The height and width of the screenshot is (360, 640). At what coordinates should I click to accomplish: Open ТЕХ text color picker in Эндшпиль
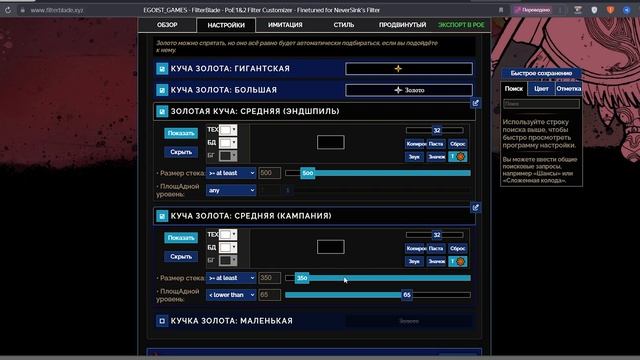pyautogui.click(x=228, y=130)
